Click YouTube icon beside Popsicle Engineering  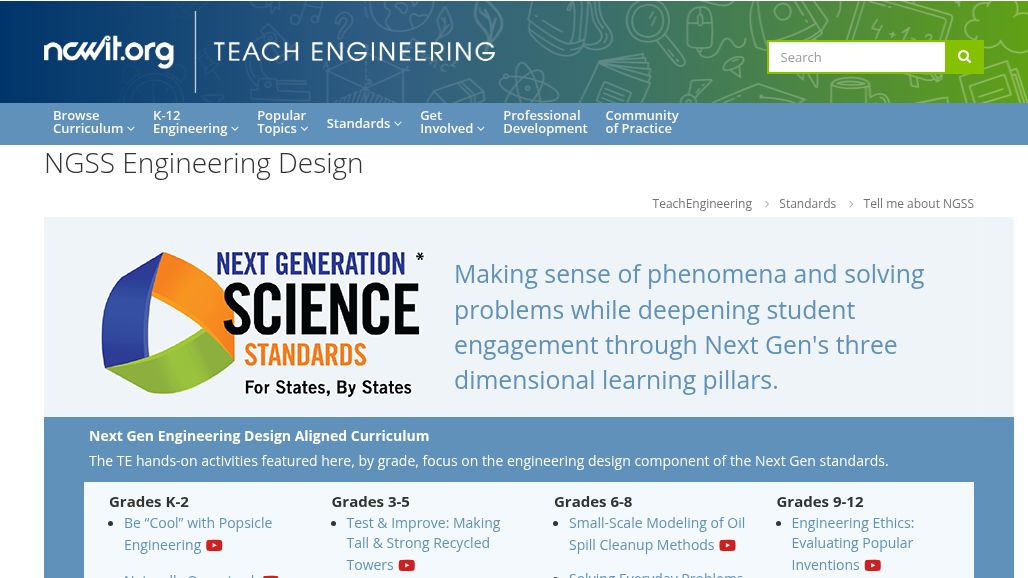(214, 545)
